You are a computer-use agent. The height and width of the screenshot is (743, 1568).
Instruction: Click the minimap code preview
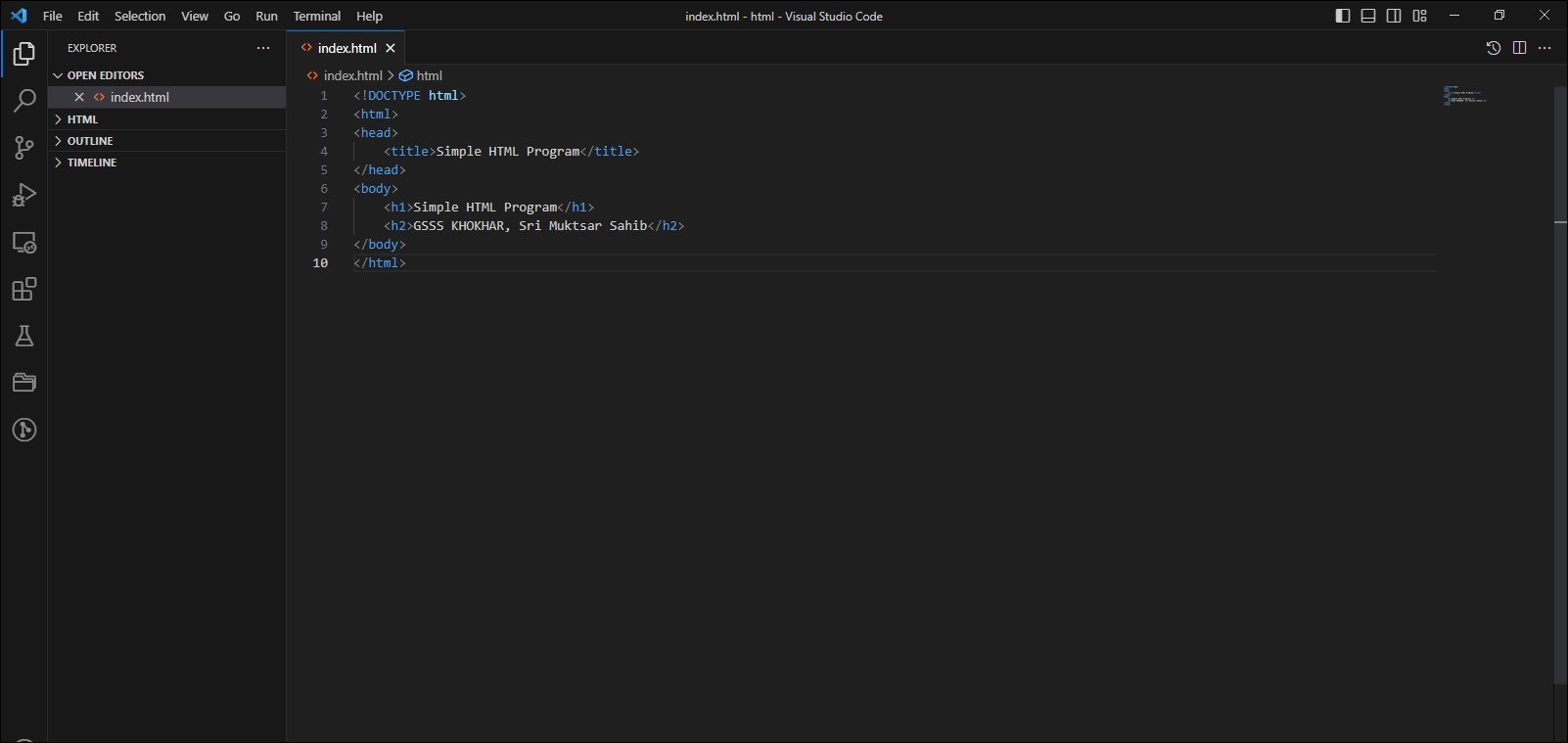1464,95
